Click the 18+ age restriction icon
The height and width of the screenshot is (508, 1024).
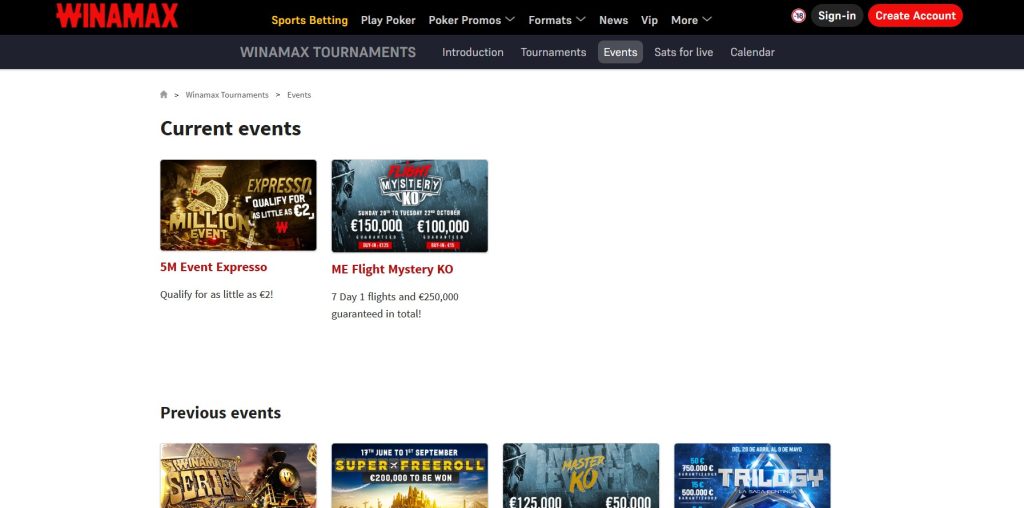(x=798, y=16)
